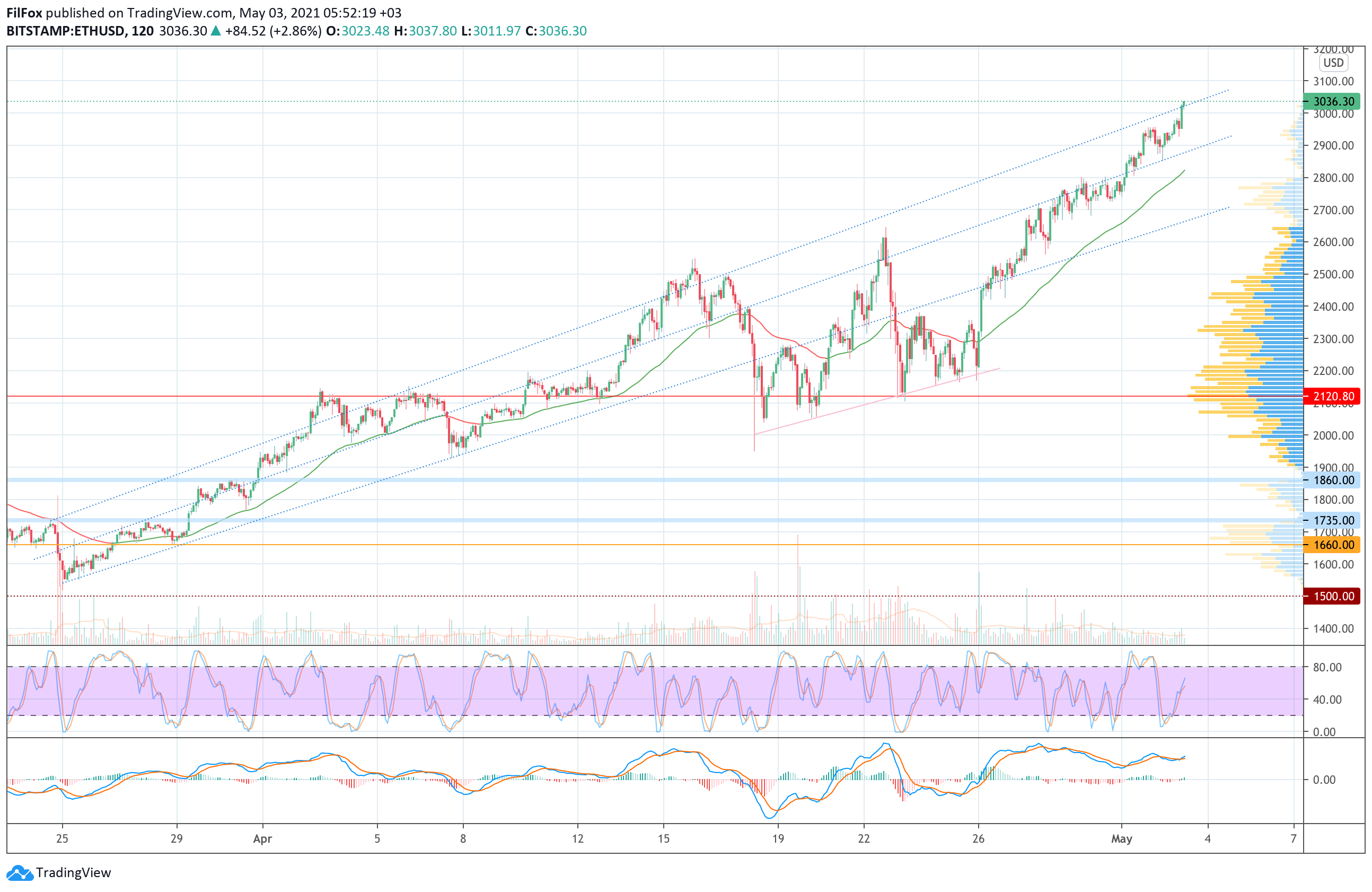1372x892 pixels.
Task: Click the date 26 on time axis
Action: pos(978,838)
